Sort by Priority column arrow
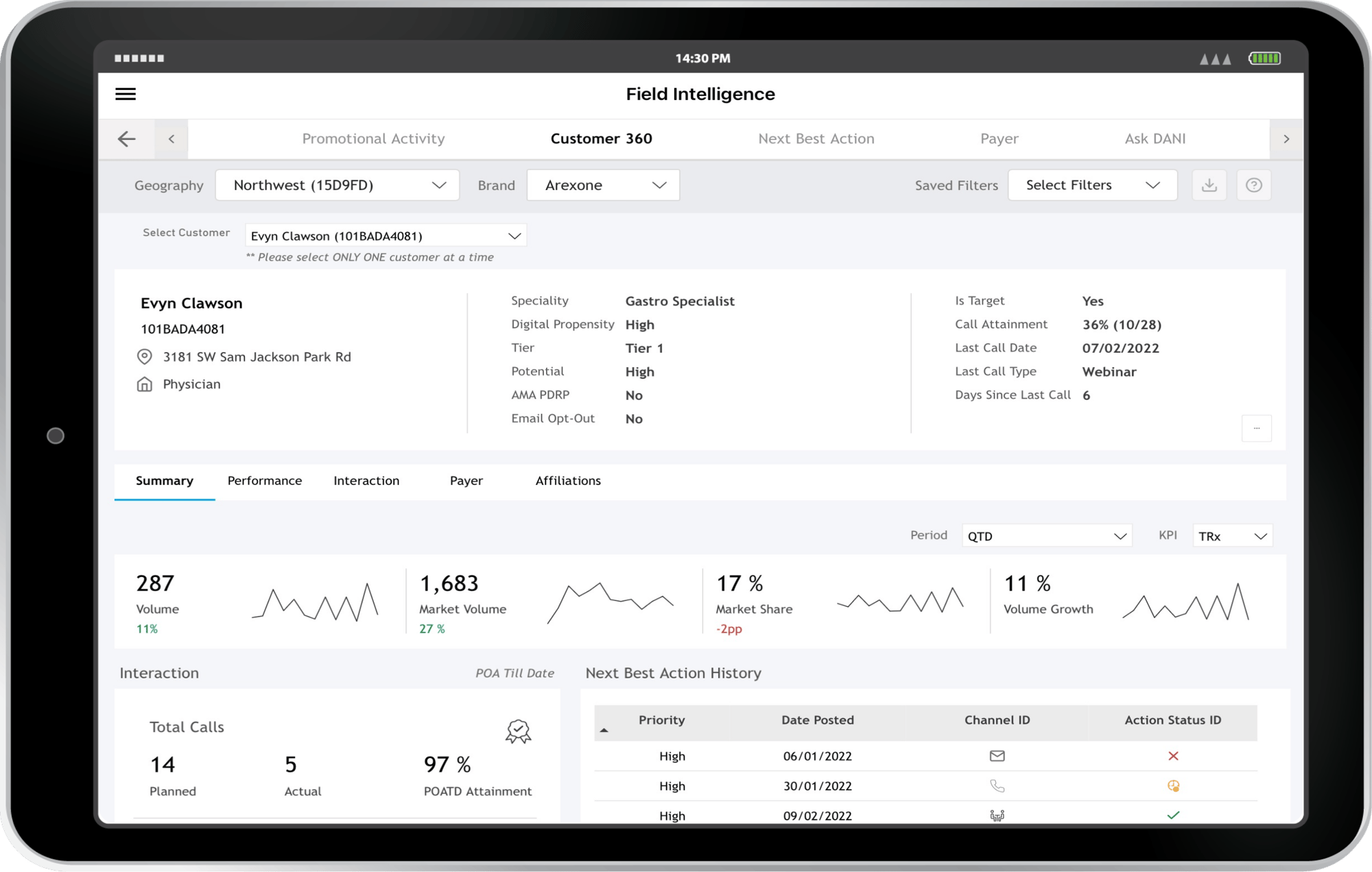Screen dimensions: 1372x872 click(604, 730)
